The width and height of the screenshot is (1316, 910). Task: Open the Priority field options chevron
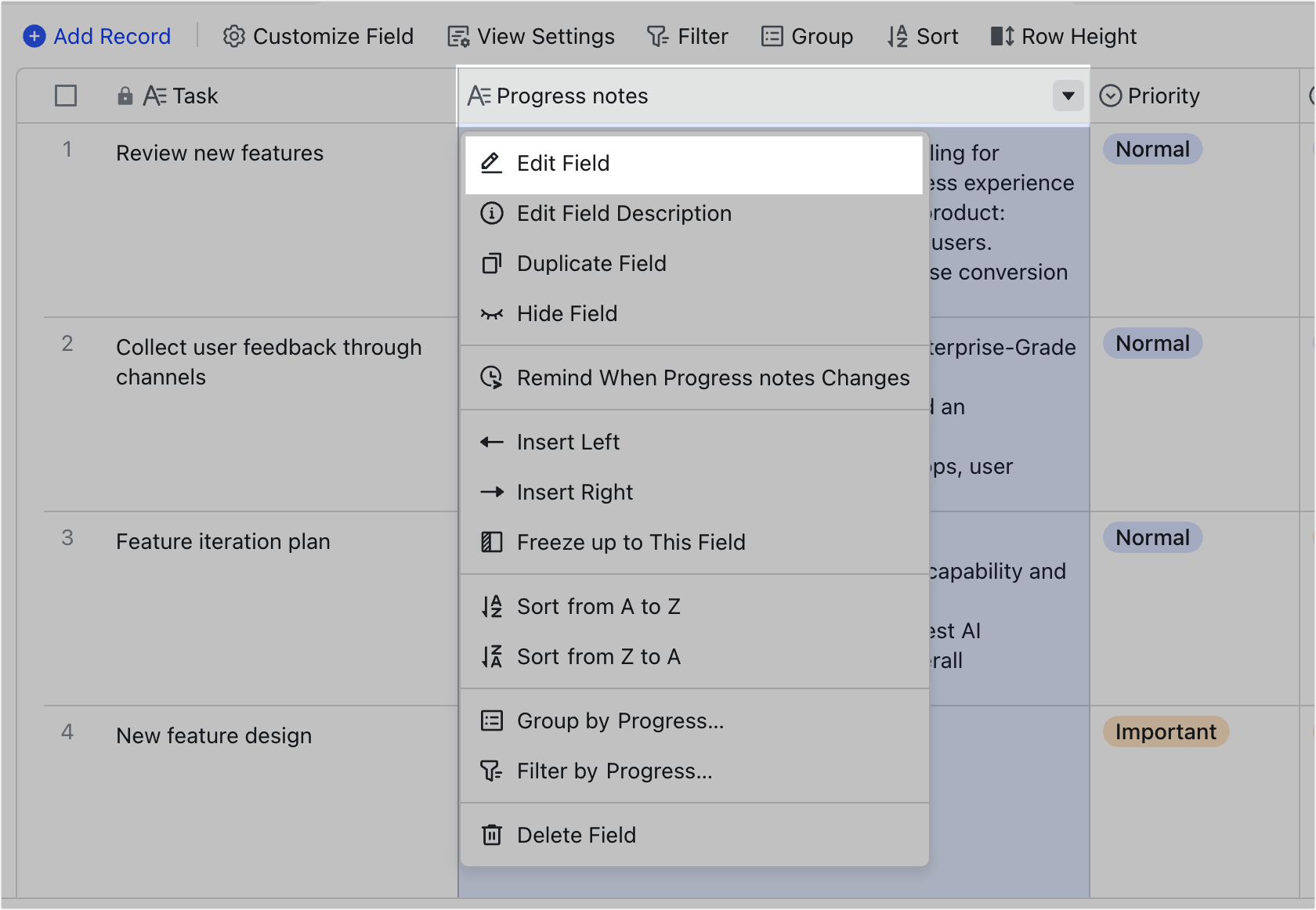(x=1110, y=95)
